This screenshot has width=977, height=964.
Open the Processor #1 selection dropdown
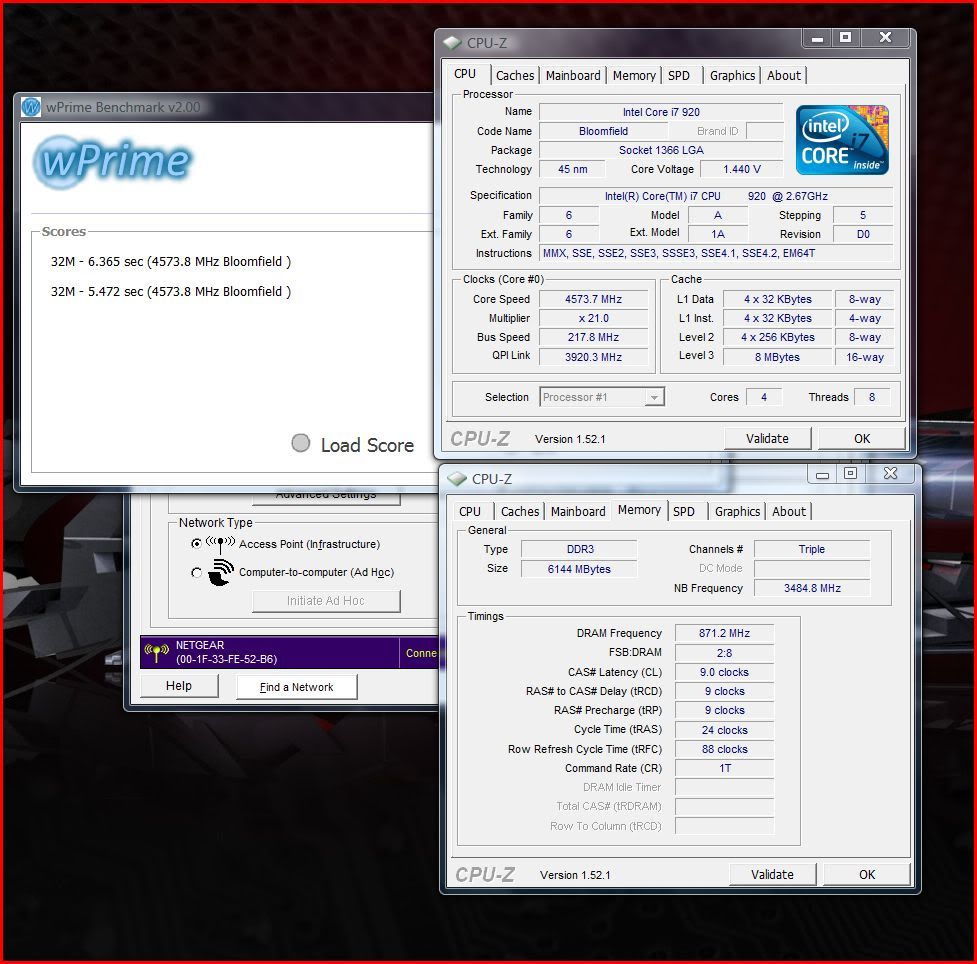click(x=657, y=396)
